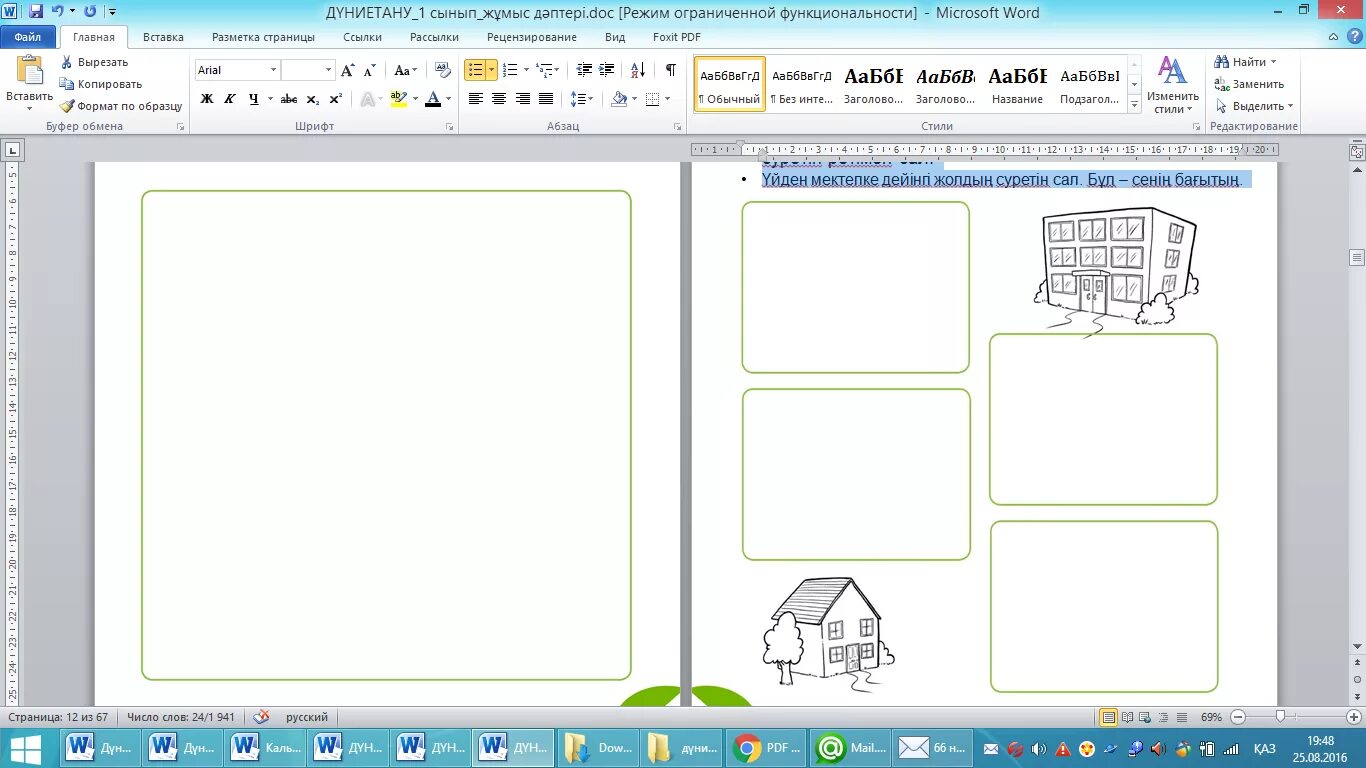
Task: Toggle bold formatting (Ж)
Action: click(207, 99)
